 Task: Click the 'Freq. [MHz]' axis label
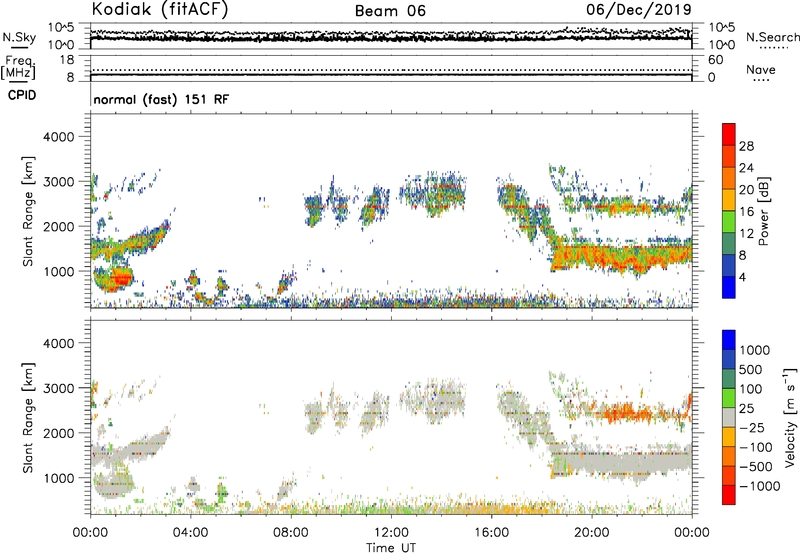18,67
